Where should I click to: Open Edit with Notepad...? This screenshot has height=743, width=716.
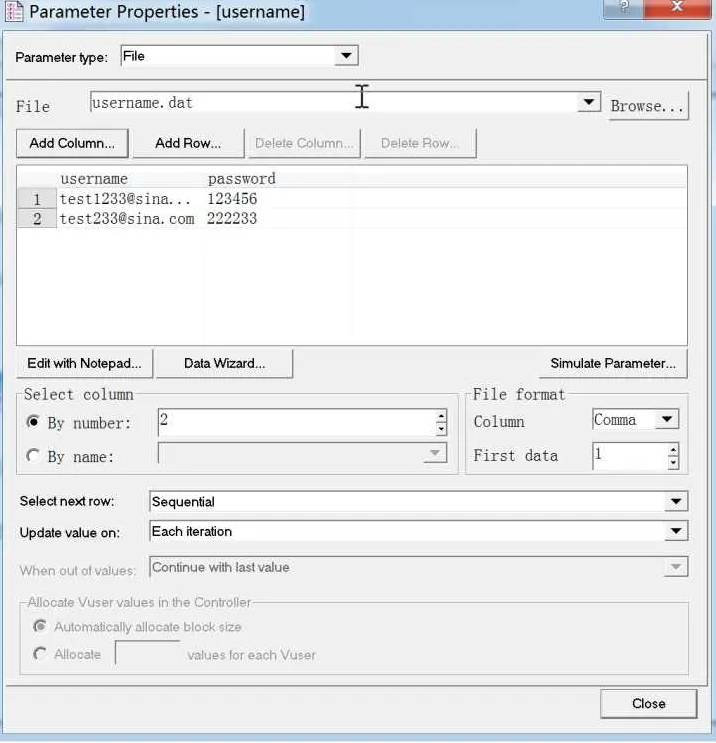pos(84,363)
